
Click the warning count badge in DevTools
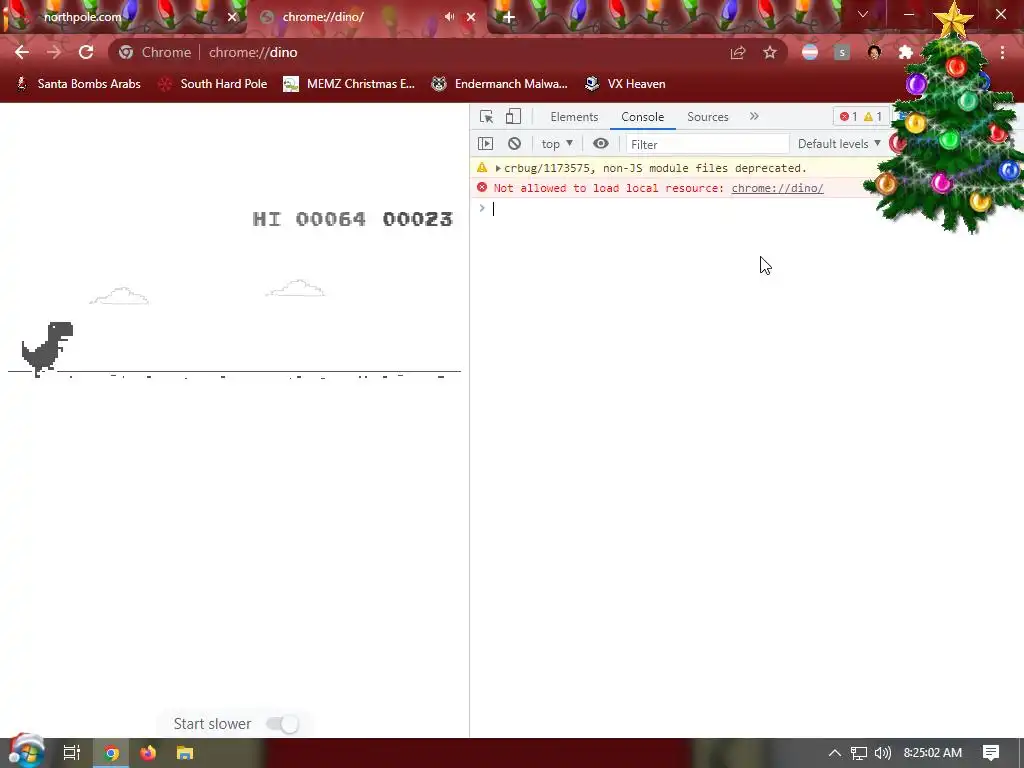(872, 116)
